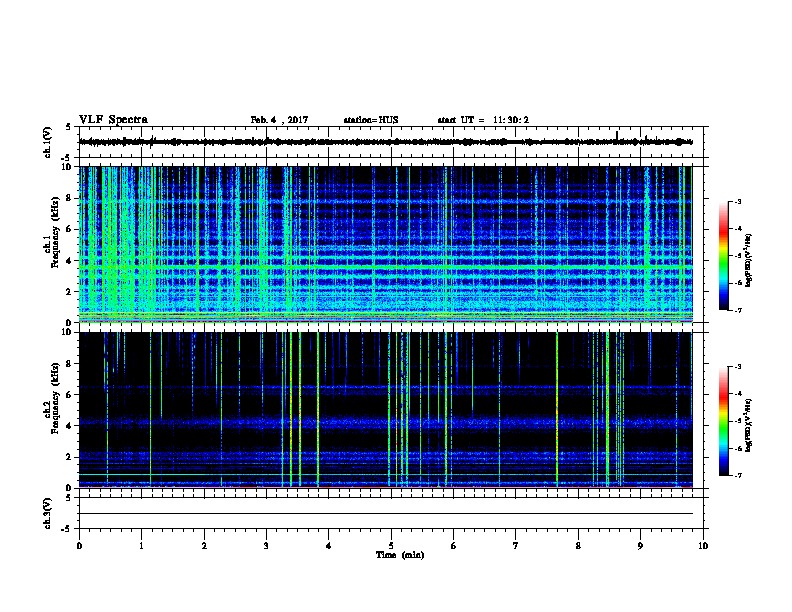Viewport: 792px width, 612px height.
Task: Select the date text "Feb. 4 , 2017"
Action: (x=279, y=120)
